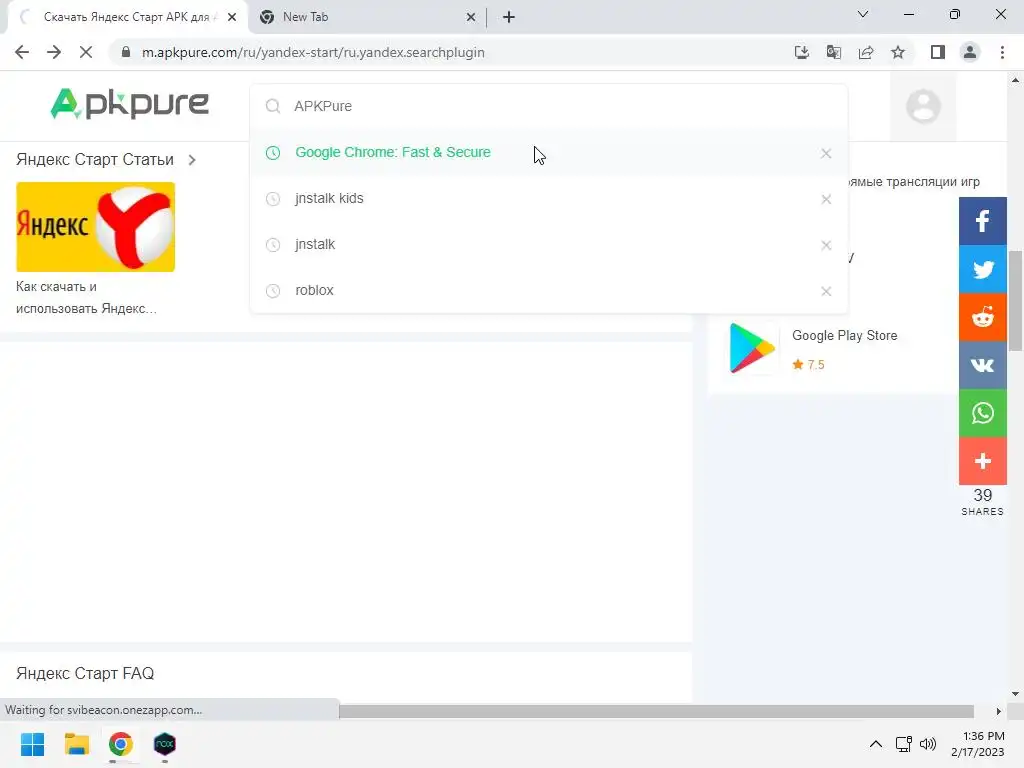Bookmark this tab with star icon
The height and width of the screenshot is (768, 1024).
pos(898,52)
